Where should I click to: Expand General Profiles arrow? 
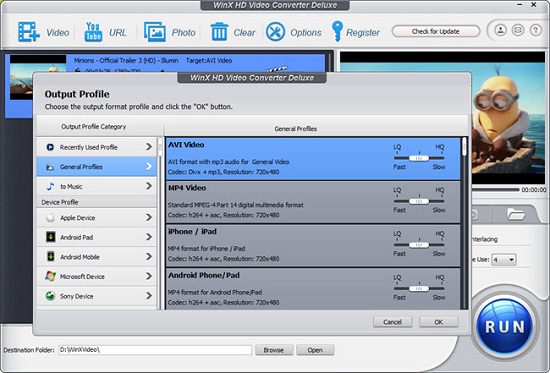coord(149,167)
